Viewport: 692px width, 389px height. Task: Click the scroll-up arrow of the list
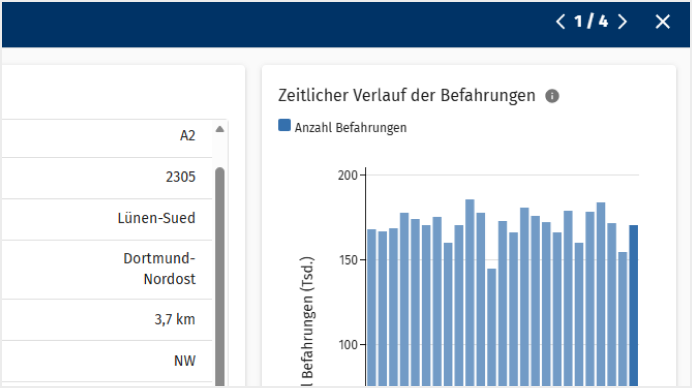[220, 129]
